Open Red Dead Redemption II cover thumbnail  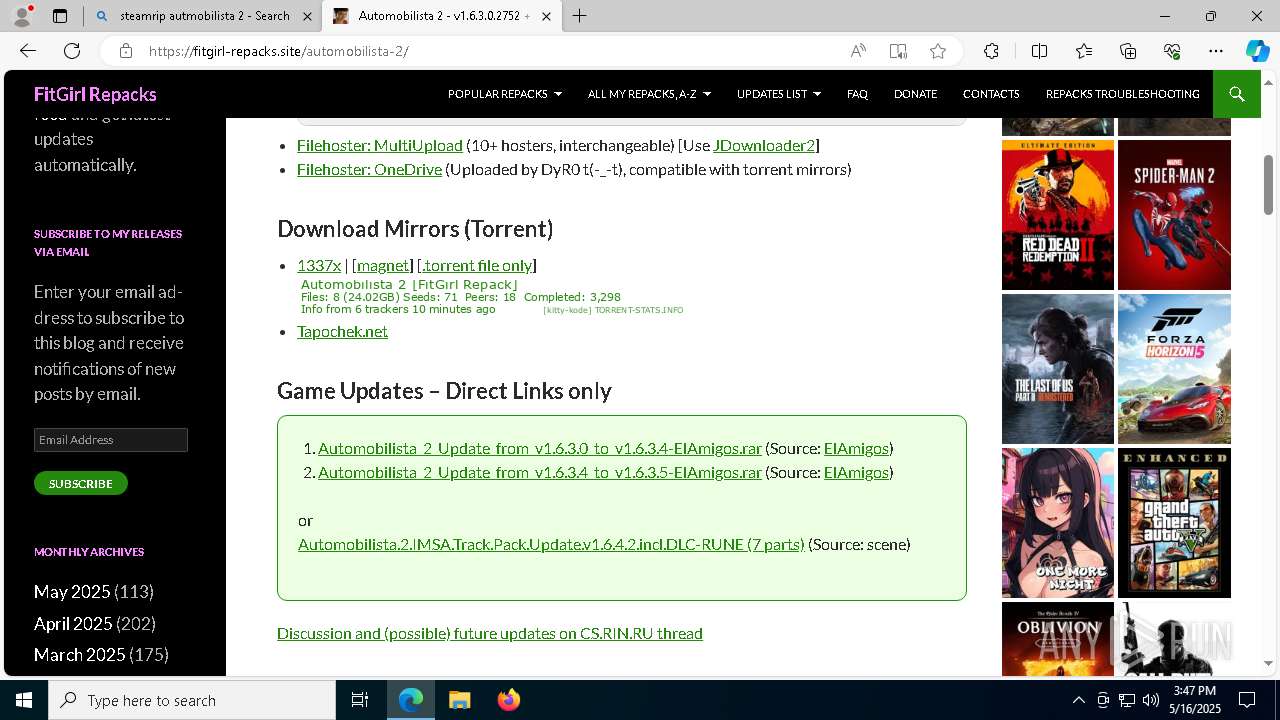tap(1058, 215)
